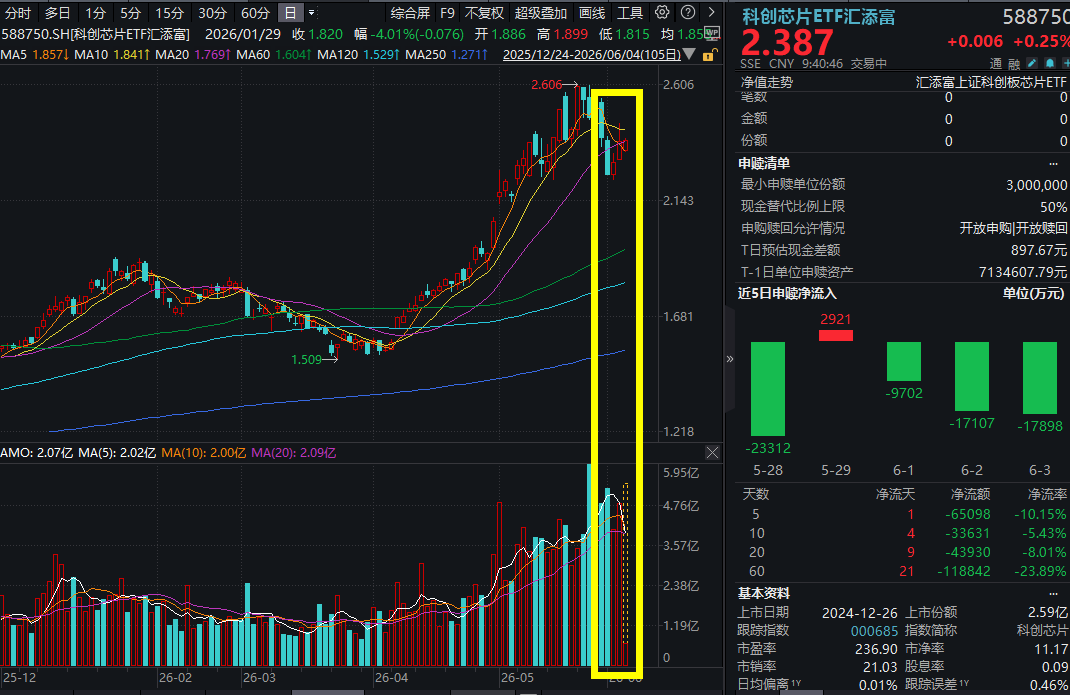Click the 5-28 green net inflow bar
This screenshot has height=695, width=1070.
point(768,388)
